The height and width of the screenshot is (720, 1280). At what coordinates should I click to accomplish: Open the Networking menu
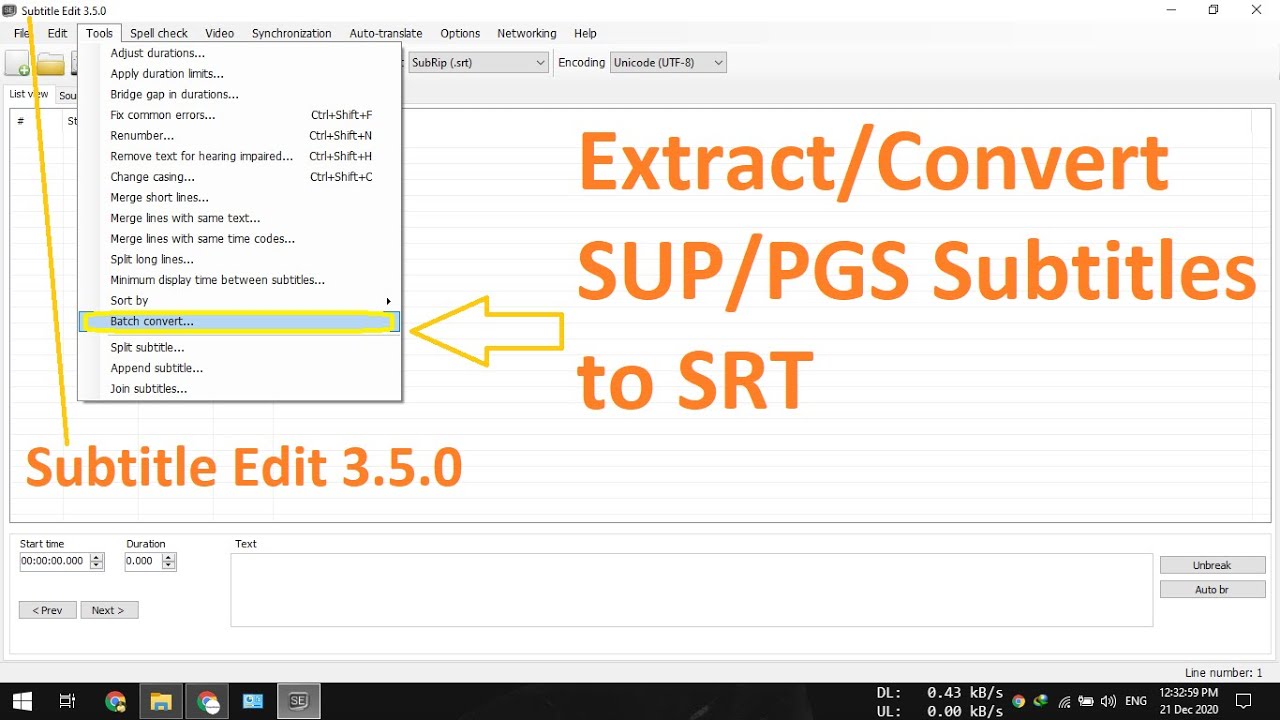(x=526, y=33)
